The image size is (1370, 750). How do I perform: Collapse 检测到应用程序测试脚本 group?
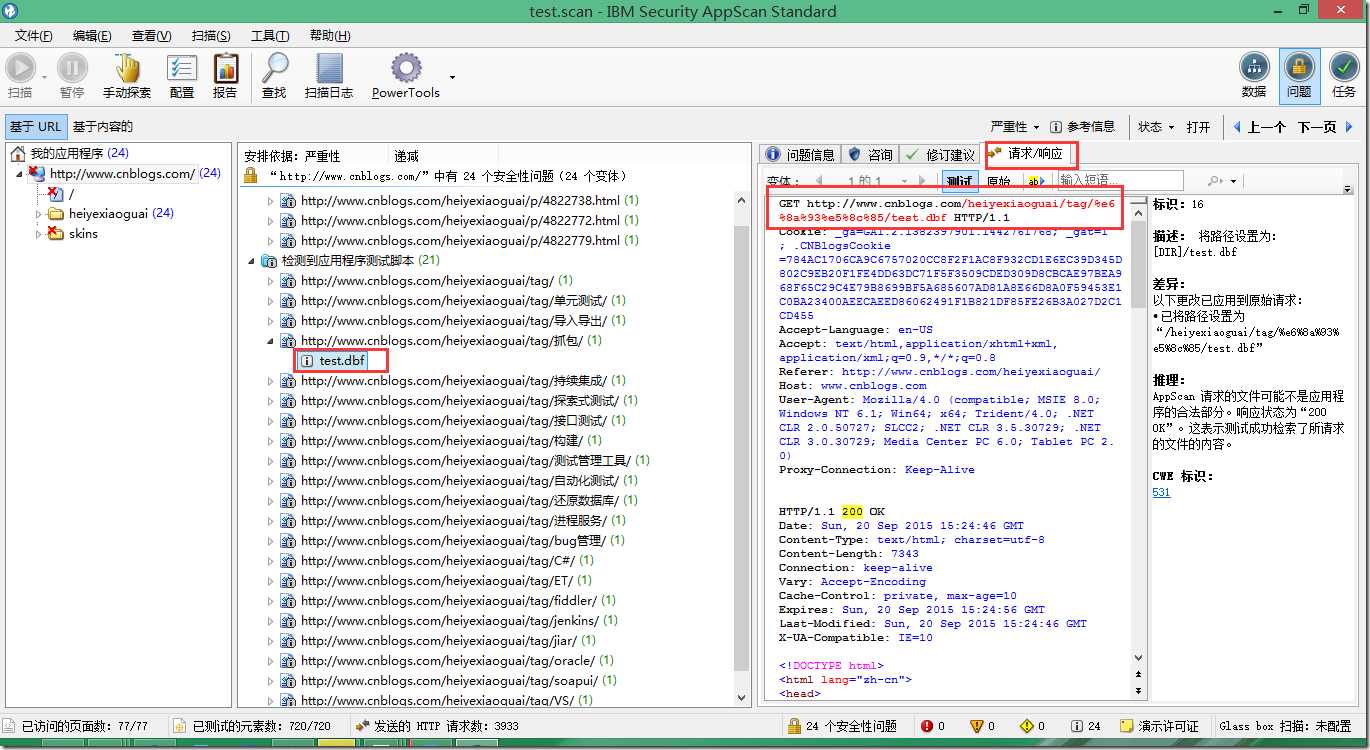pyautogui.click(x=250, y=261)
